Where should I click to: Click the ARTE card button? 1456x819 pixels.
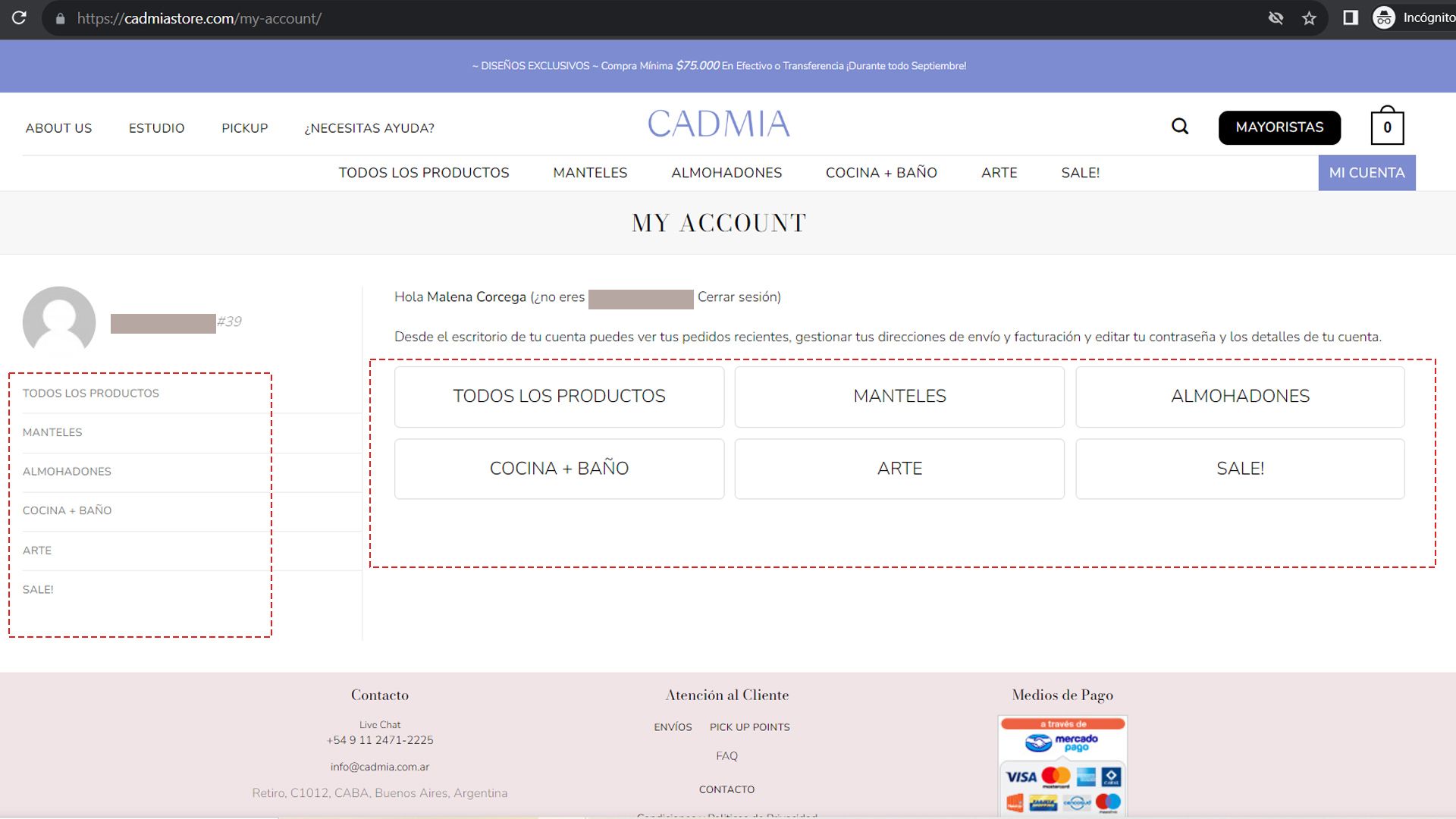pyautogui.click(x=899, y=469)
